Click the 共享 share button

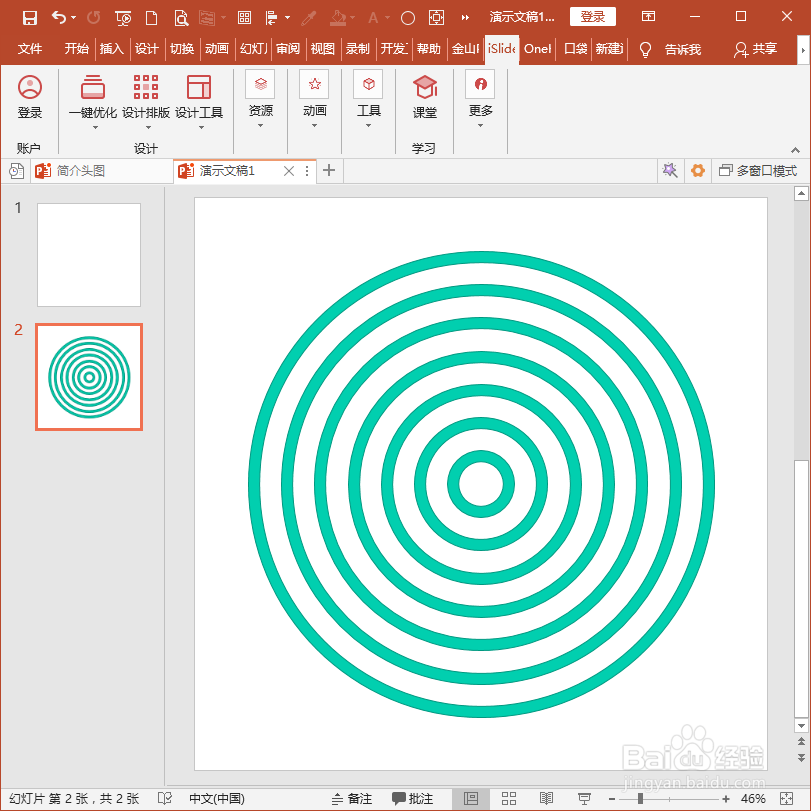coord(755,49)
